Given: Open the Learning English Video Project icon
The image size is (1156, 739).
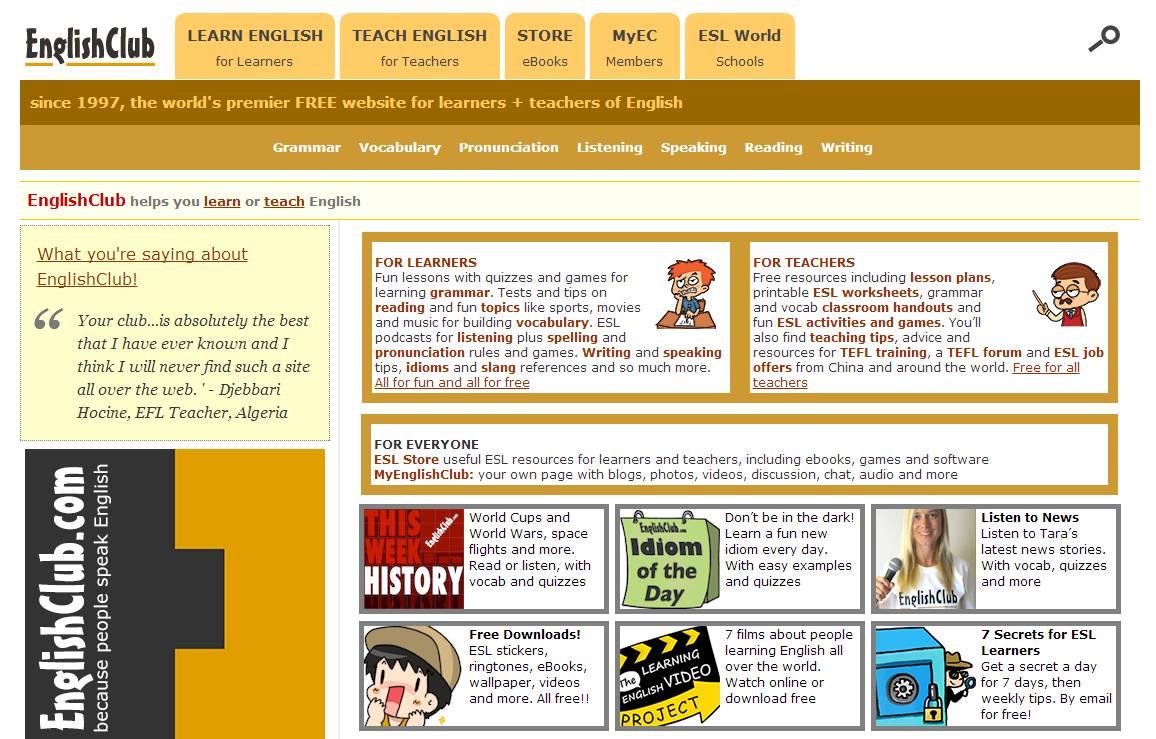Looking at the screenshot, I should (x=668, y=676).
